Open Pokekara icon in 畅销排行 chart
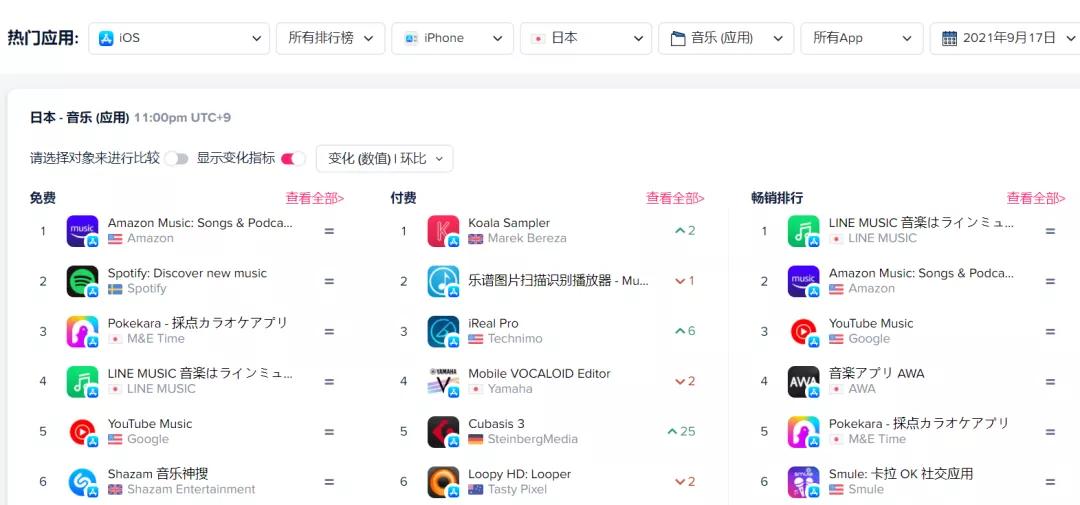This screenshot has width=1080, height=505. coord(804,432)
